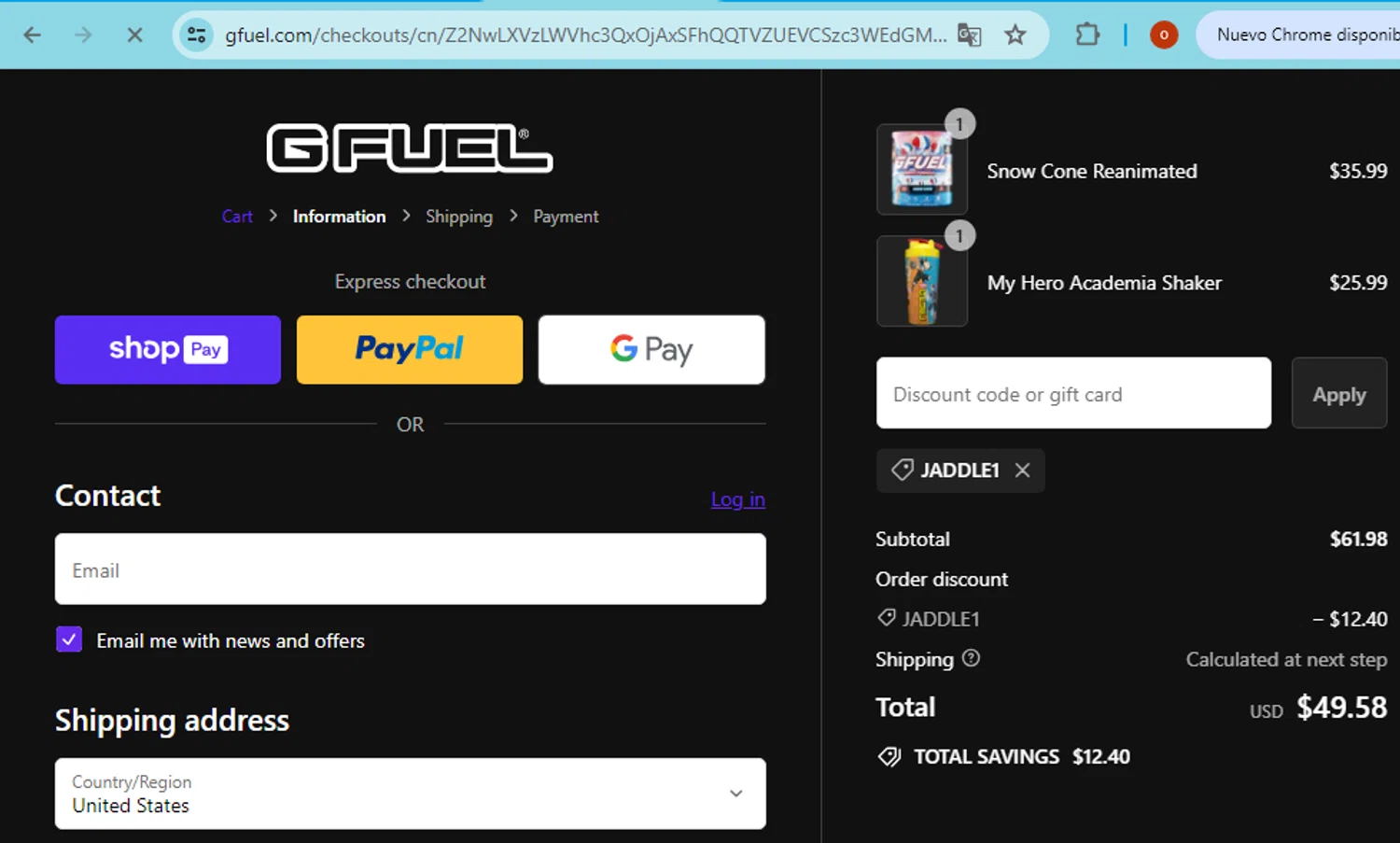This screenshot has height=843, width=1400.
Task: Click the G FUEL logo
Action: (x=410, y=148)
